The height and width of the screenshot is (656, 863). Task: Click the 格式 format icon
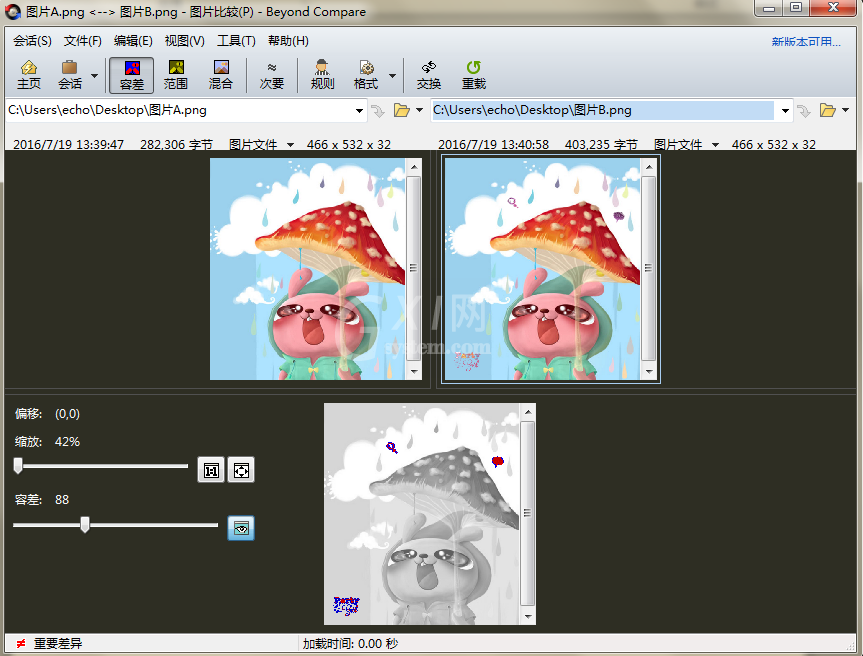click(x=366, y=75)
